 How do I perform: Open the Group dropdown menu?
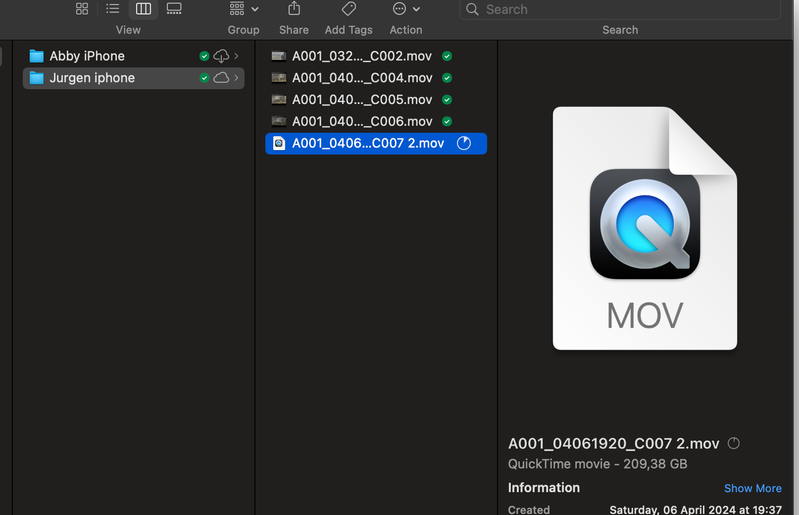point(243,9)
